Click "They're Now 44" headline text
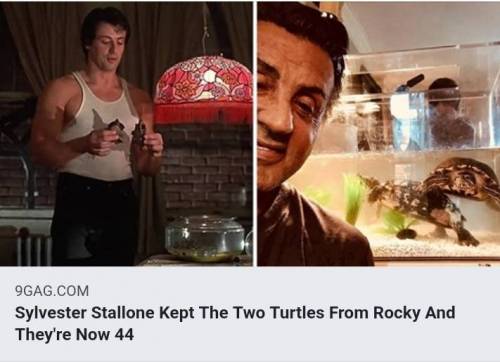Image resolution: width=500 pixels, height=362 pixels. [x=74, y=334]
